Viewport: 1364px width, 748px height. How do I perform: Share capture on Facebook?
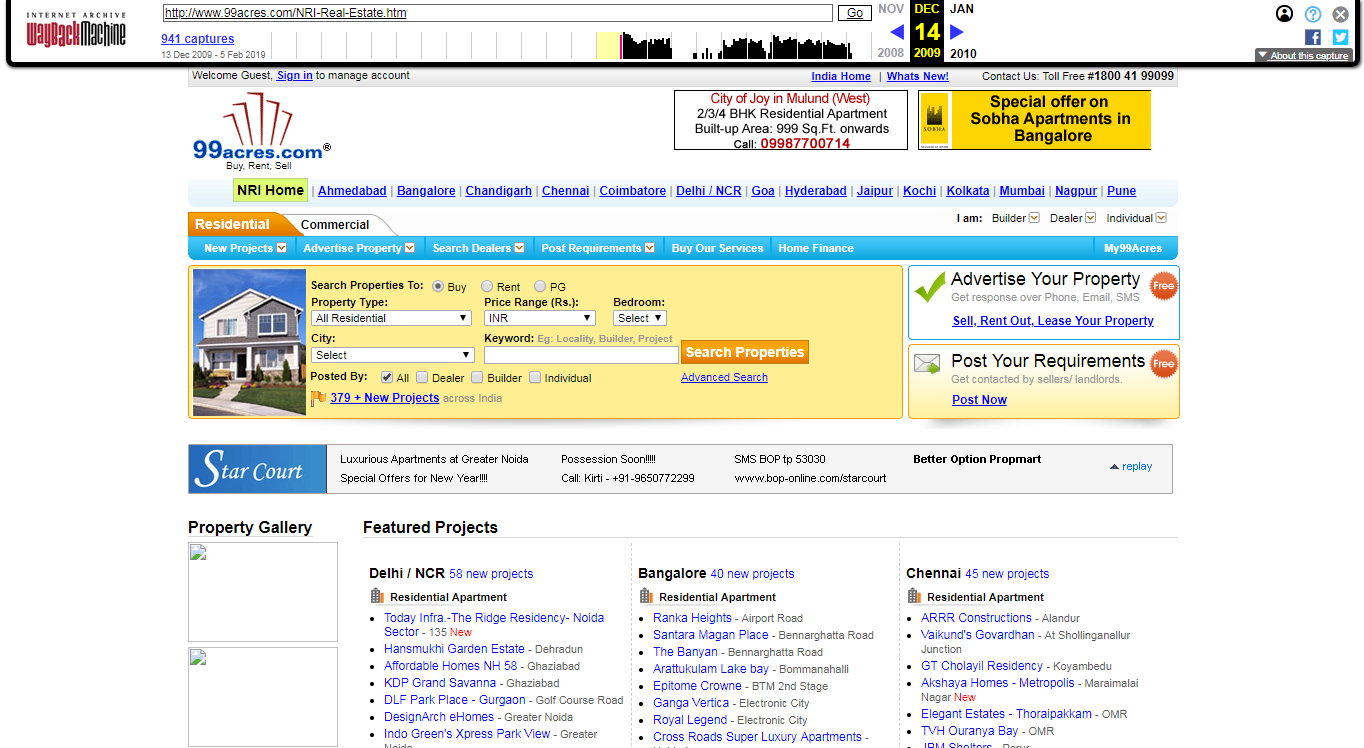(1313, 37)
